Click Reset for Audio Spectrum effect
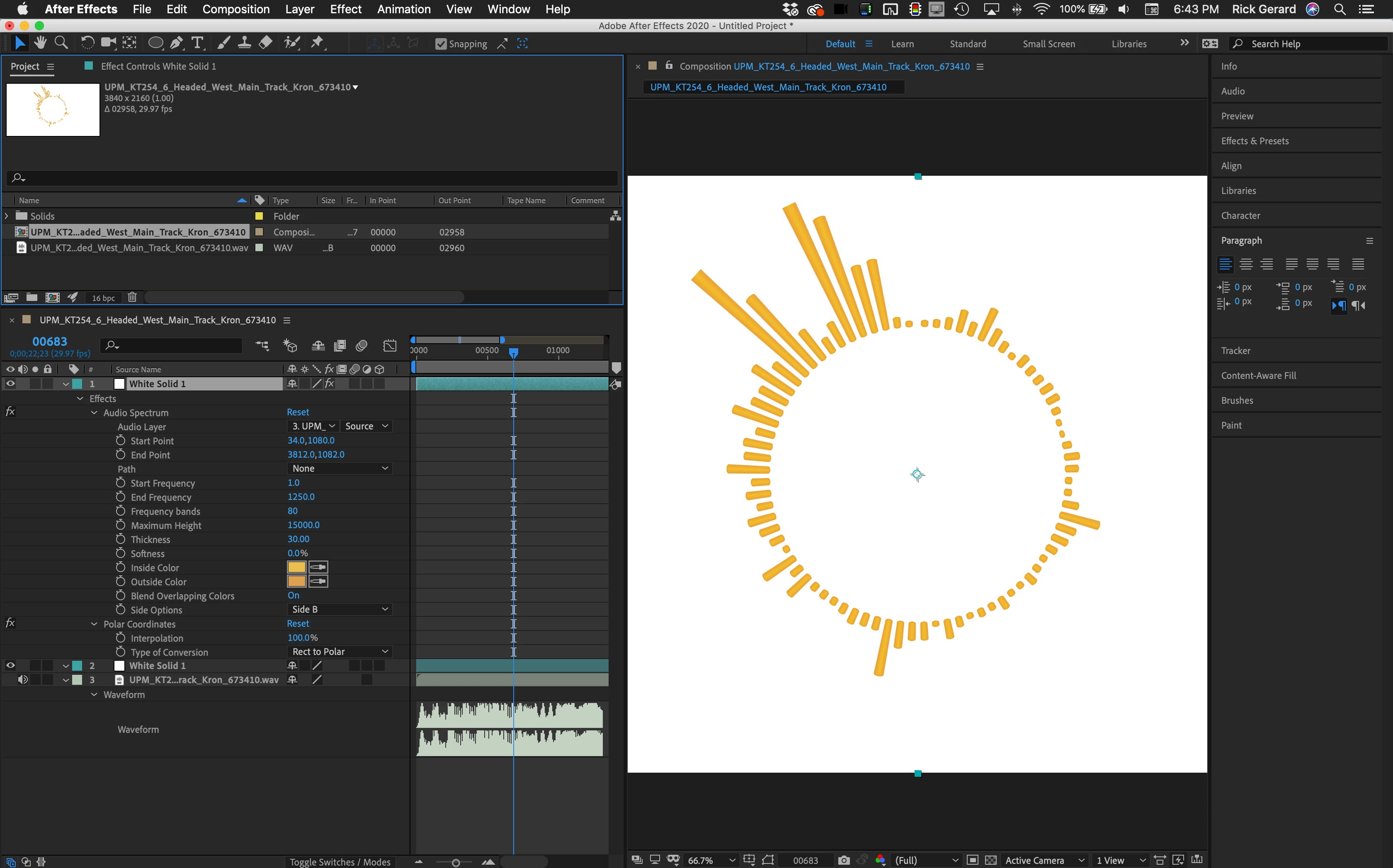This screenshot has width=1393, height=868. 297,412
